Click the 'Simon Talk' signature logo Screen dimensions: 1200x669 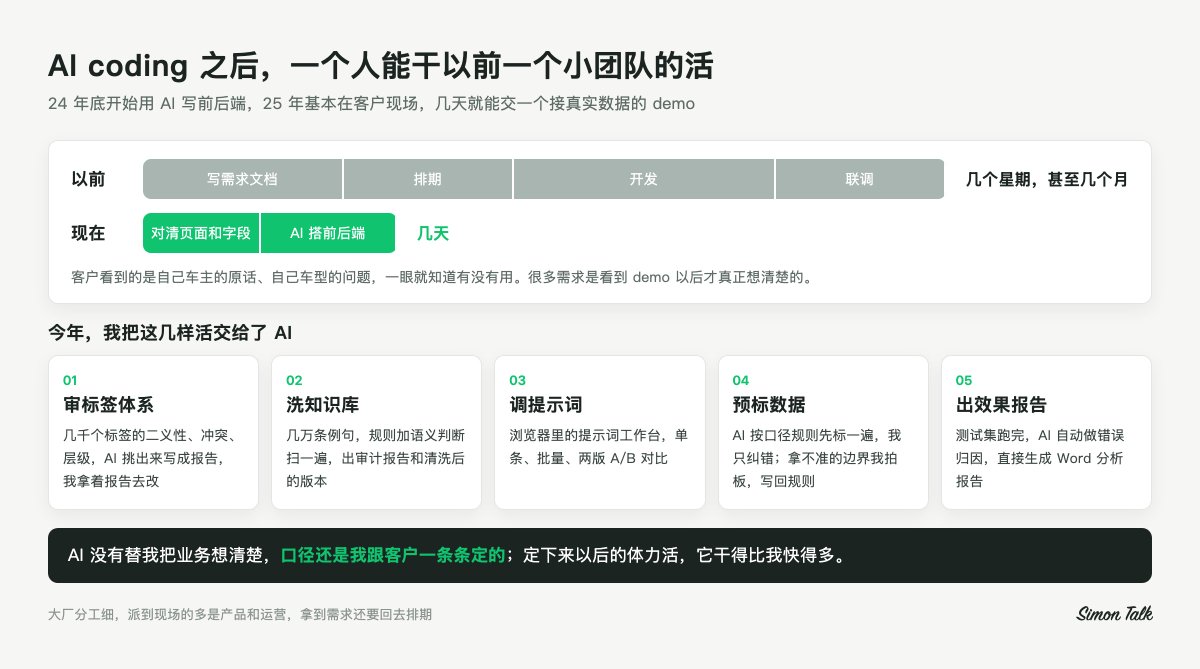[x=1114, y=614]
